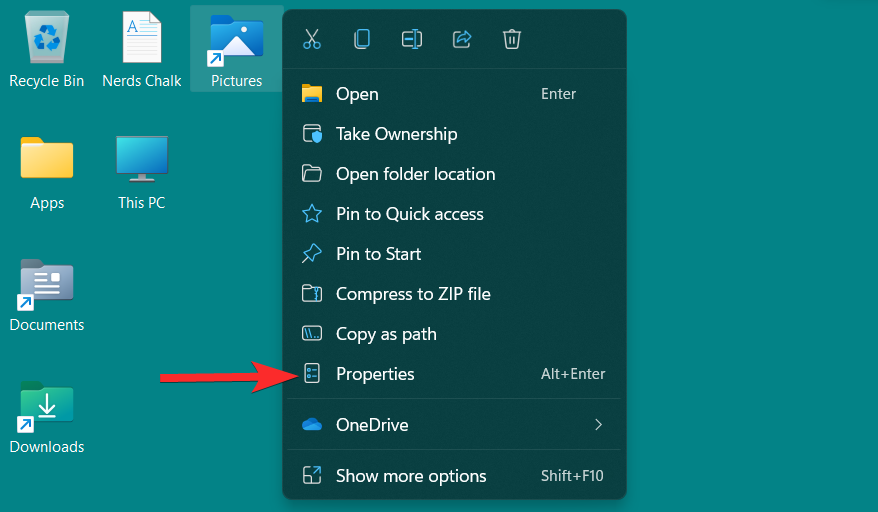Select the Documents shortcut icon
Image resolution: width=878 pixels, height=512 pixels.
pyautogui.click(x=46, y=283)
